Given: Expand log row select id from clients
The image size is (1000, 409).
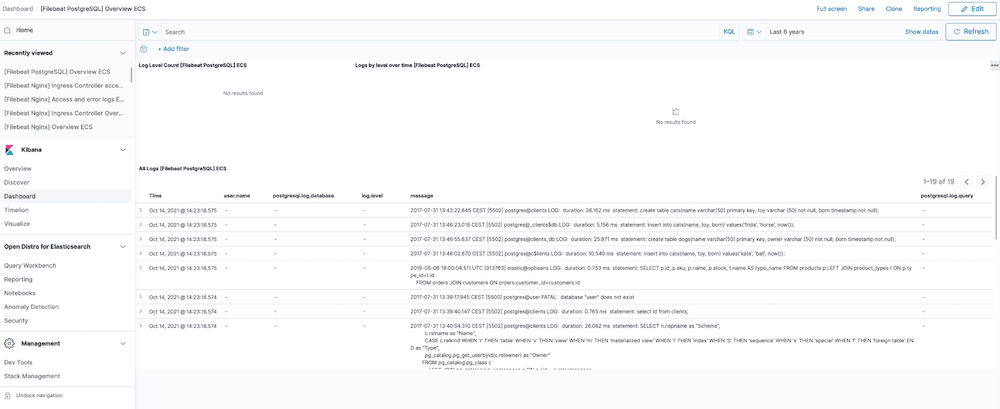Looking at the screenshot, I should [141, 311].
